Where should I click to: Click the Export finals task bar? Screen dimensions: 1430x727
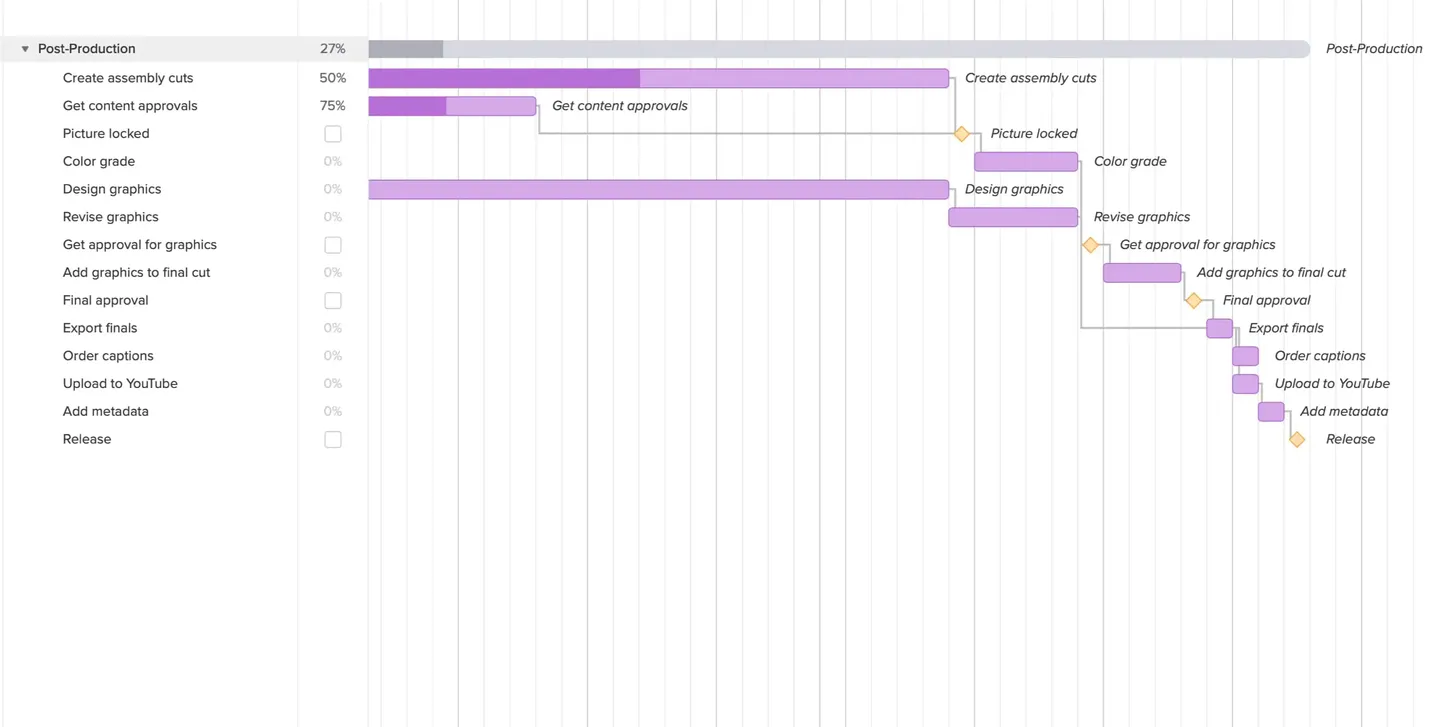pyautogui.click(x=1219, y=328)
